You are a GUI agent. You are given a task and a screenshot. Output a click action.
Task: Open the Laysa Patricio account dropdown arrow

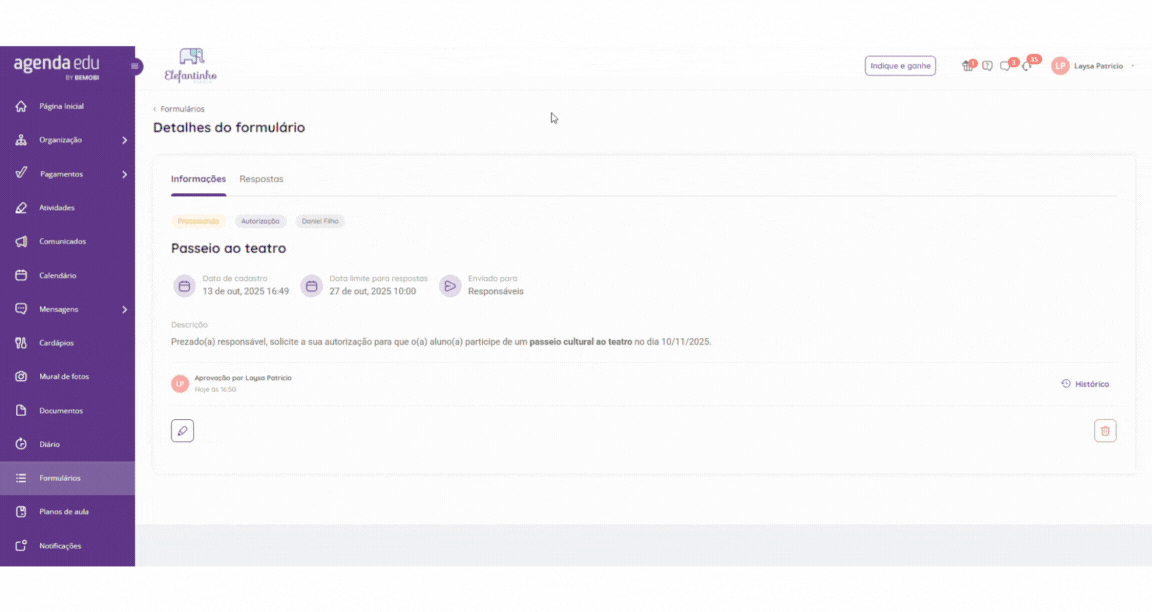coord(1133,66)
